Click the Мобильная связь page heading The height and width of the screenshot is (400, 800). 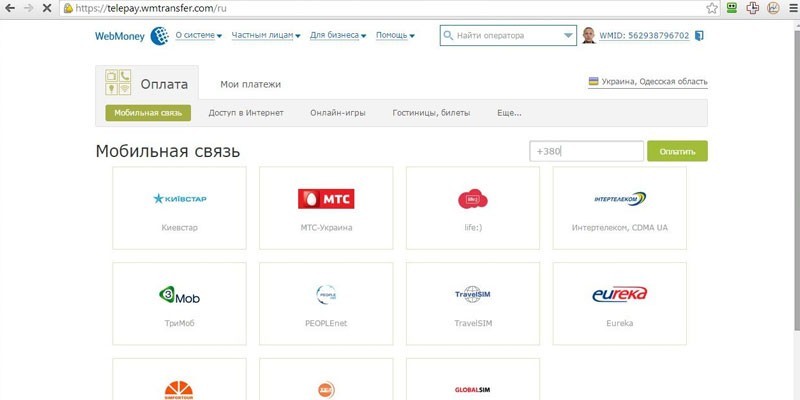167,152
